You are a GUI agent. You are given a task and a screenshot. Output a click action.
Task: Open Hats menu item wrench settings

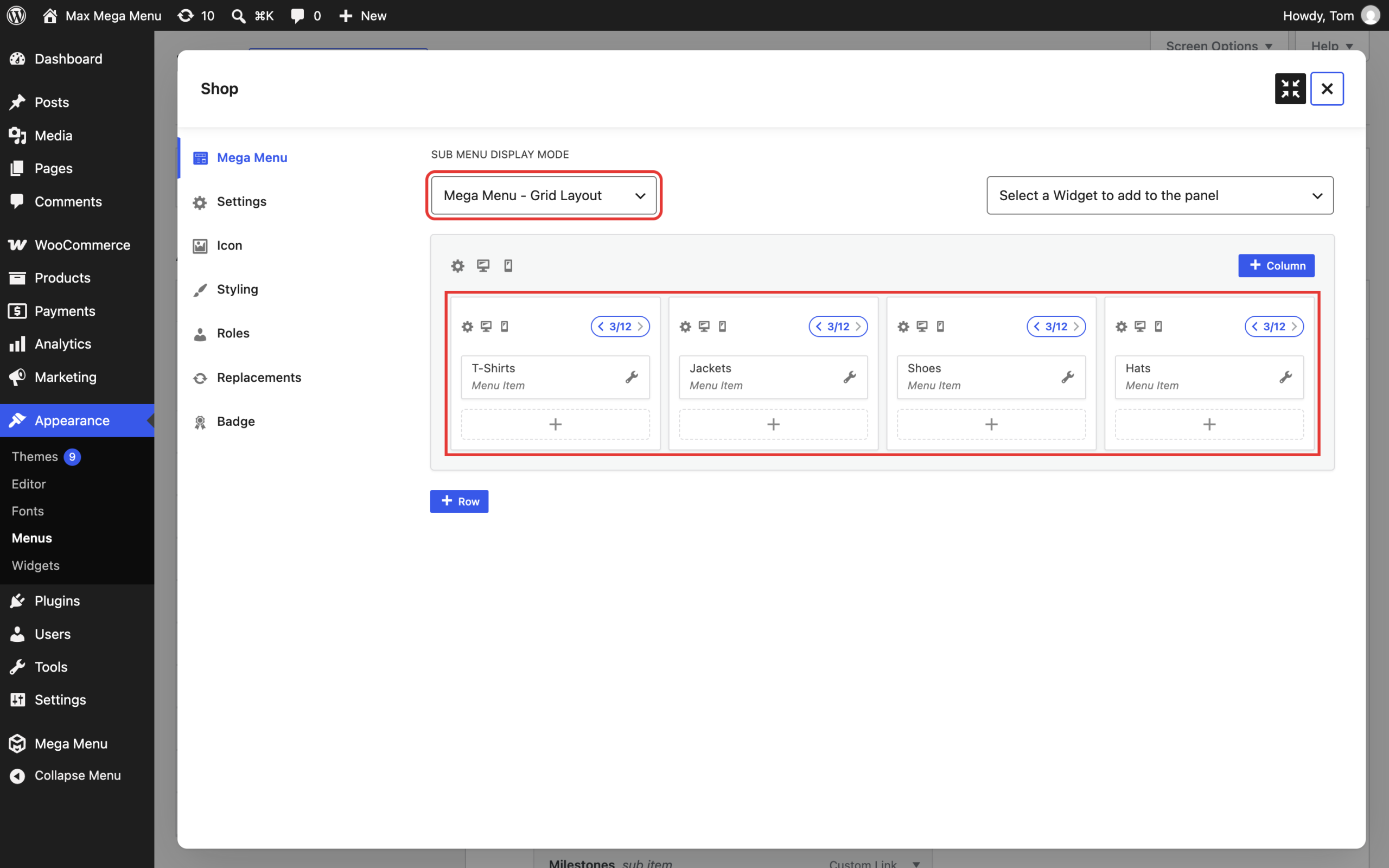click(x=1286, y=377)
